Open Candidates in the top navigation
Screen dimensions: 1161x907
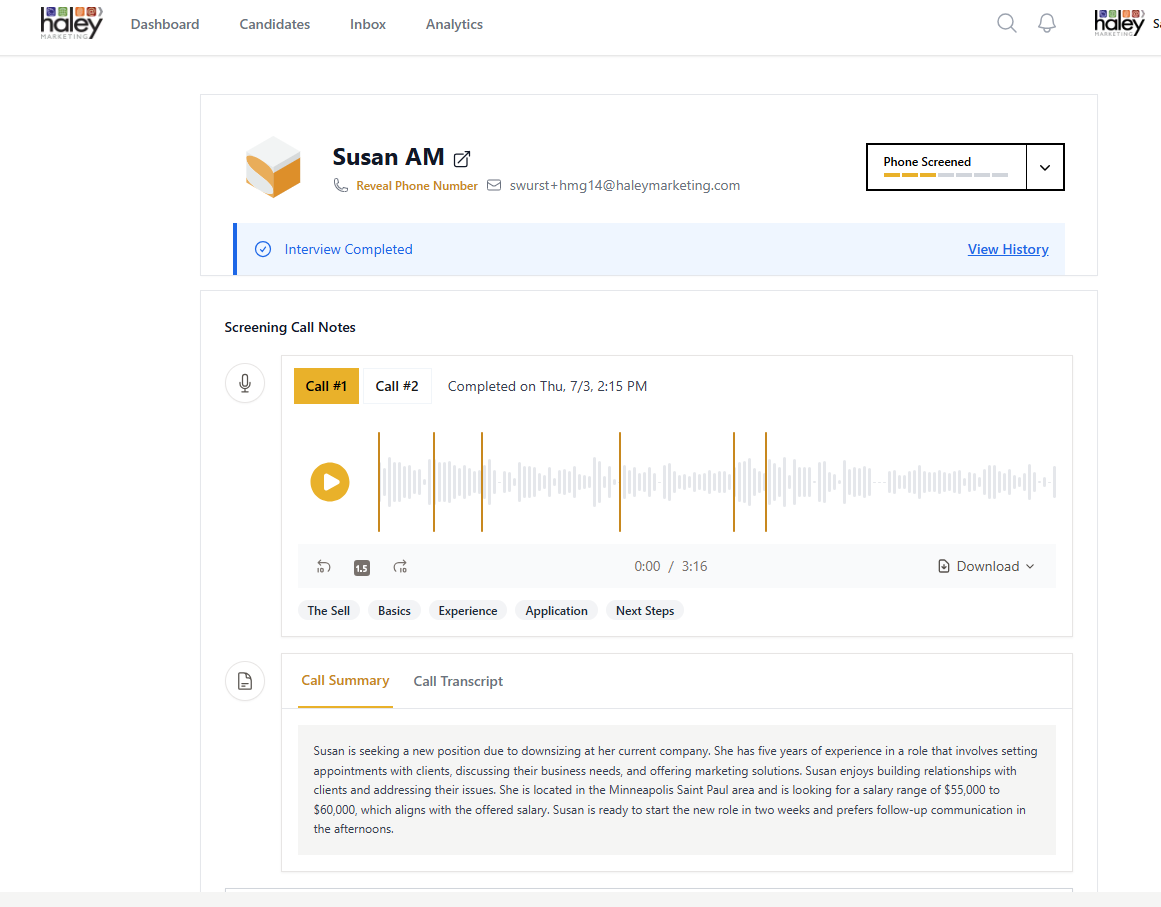point(275,24)
